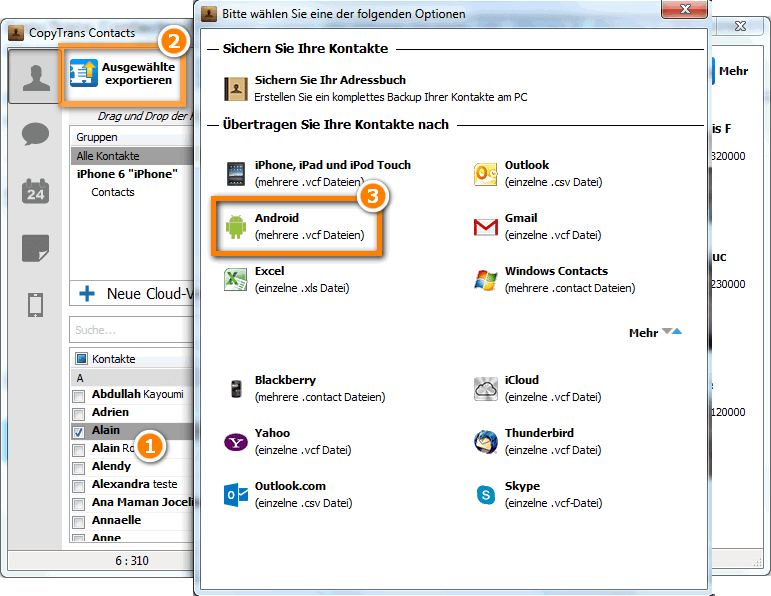The image size is (771, 596).
Task: Open the Notes sidebar icon
Action: 35,248
